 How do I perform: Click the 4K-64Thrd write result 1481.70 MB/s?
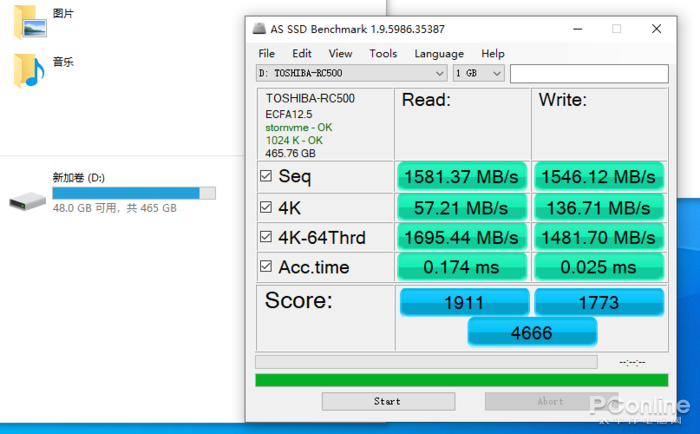click(x=599, y=237)
